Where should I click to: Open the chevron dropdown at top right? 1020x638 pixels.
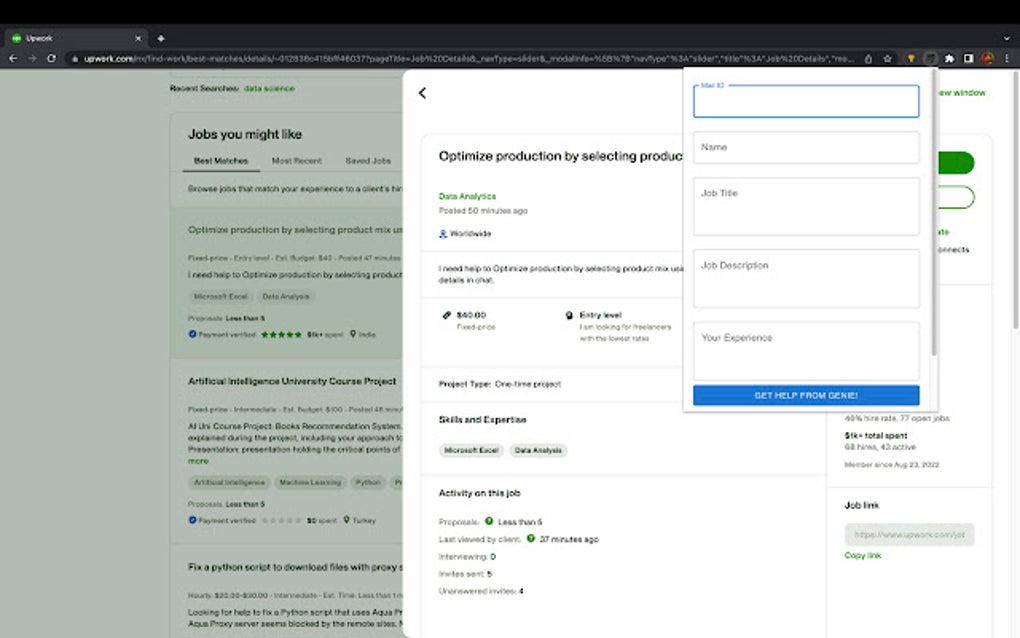tap(1005, 37)
